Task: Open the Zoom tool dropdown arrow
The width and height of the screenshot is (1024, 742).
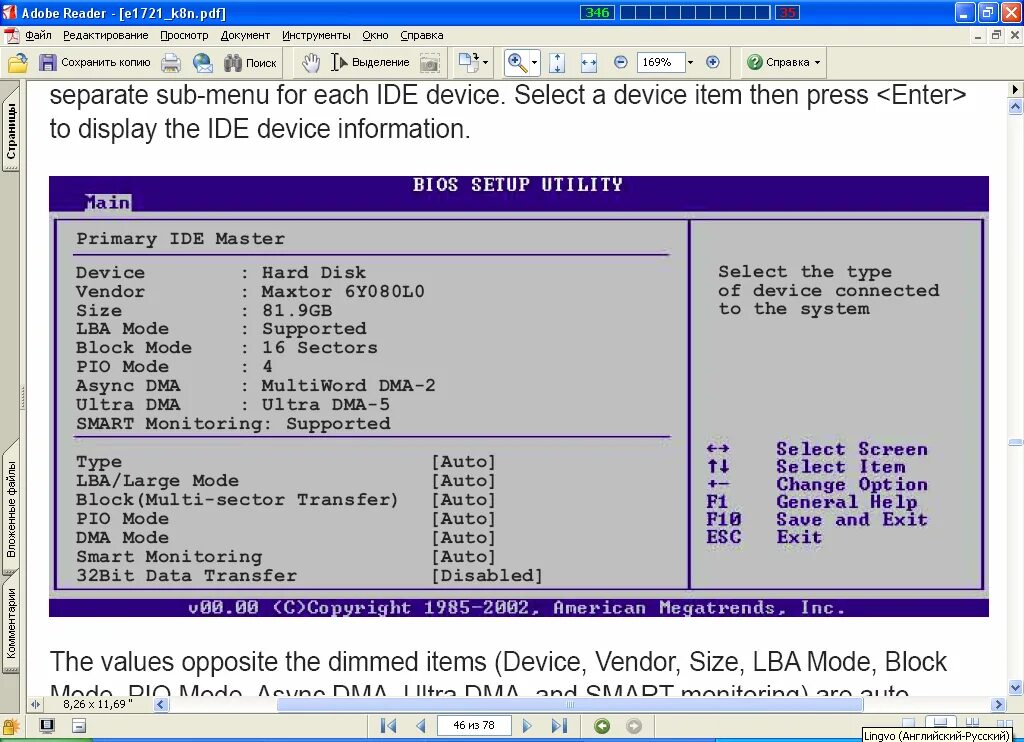Action: pos(534,63)
